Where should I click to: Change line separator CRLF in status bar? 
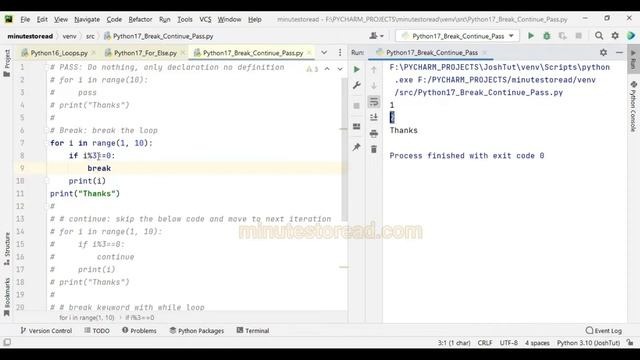point(484,343)
